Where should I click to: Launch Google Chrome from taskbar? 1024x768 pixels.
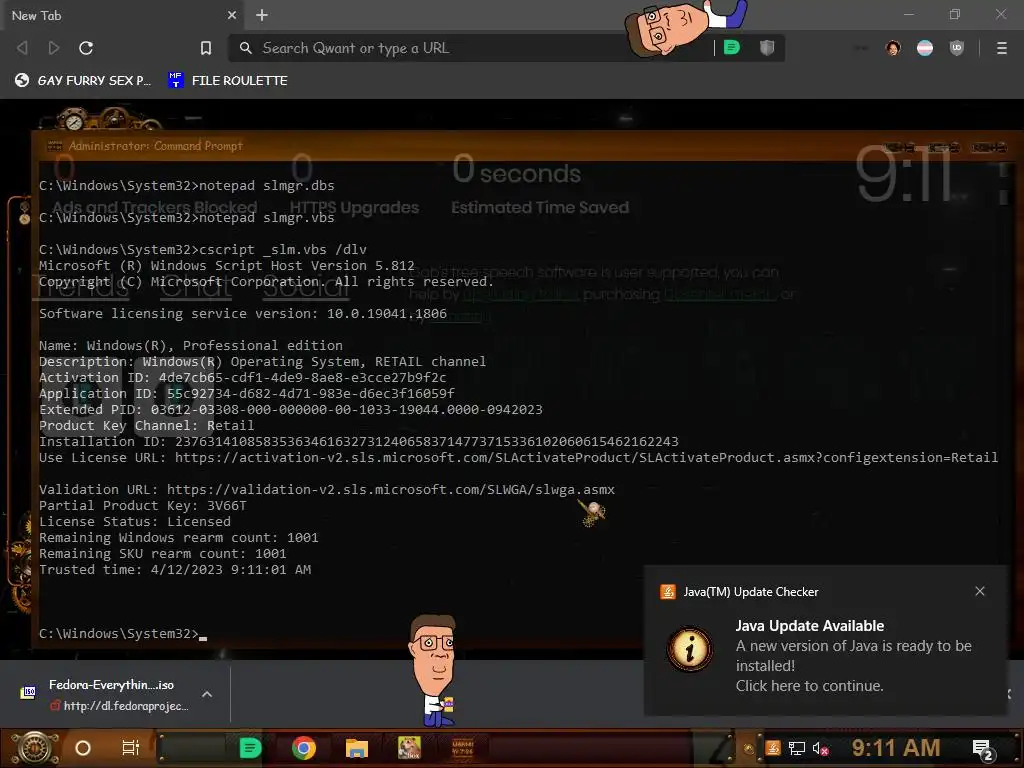[304, 748]
